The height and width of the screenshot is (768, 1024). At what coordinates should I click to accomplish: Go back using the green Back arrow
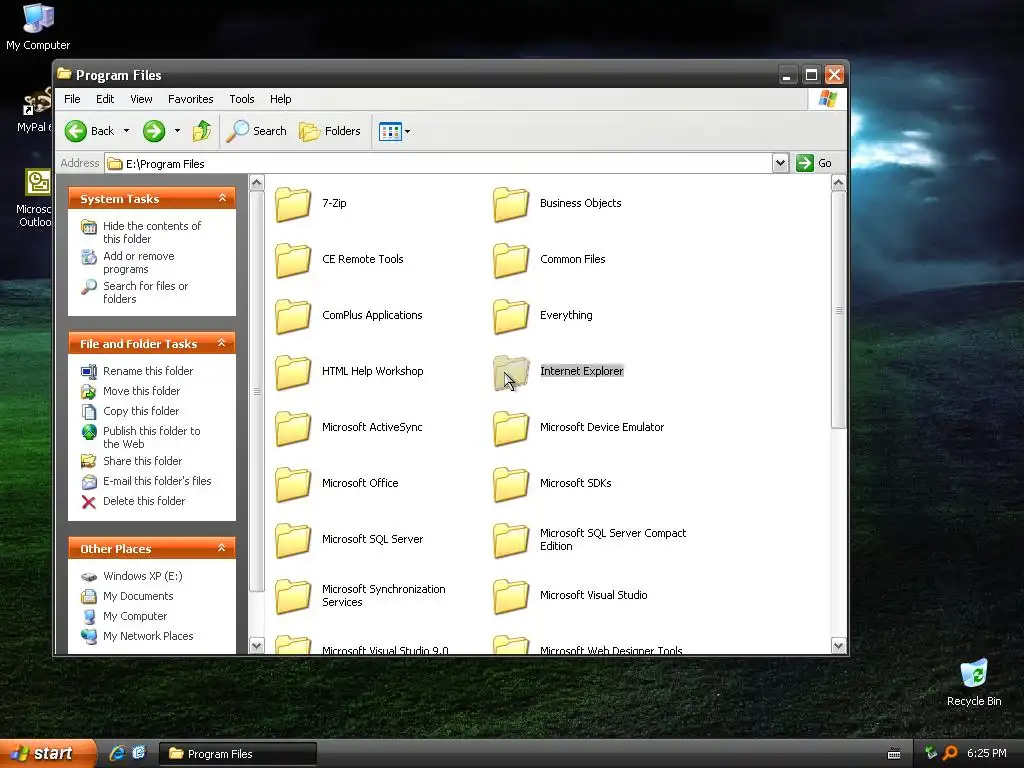(76, 131)
